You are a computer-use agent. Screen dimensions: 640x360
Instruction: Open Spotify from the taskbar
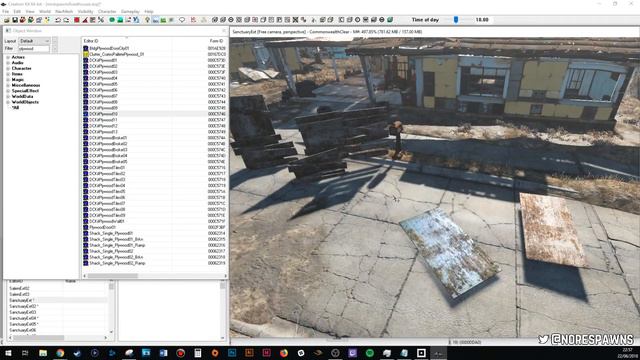coord(370,353)
